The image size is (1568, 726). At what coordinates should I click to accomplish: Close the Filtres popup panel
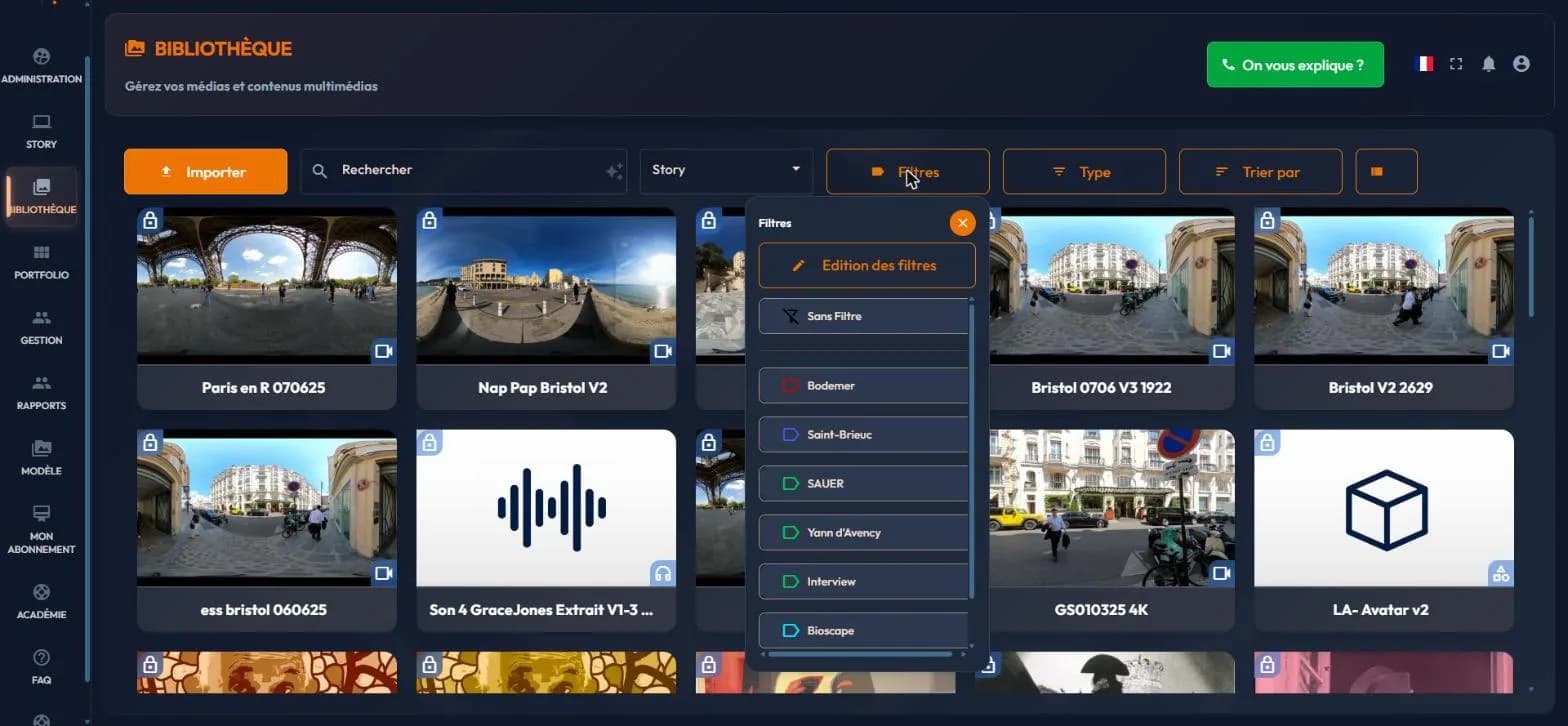[962, 223]
